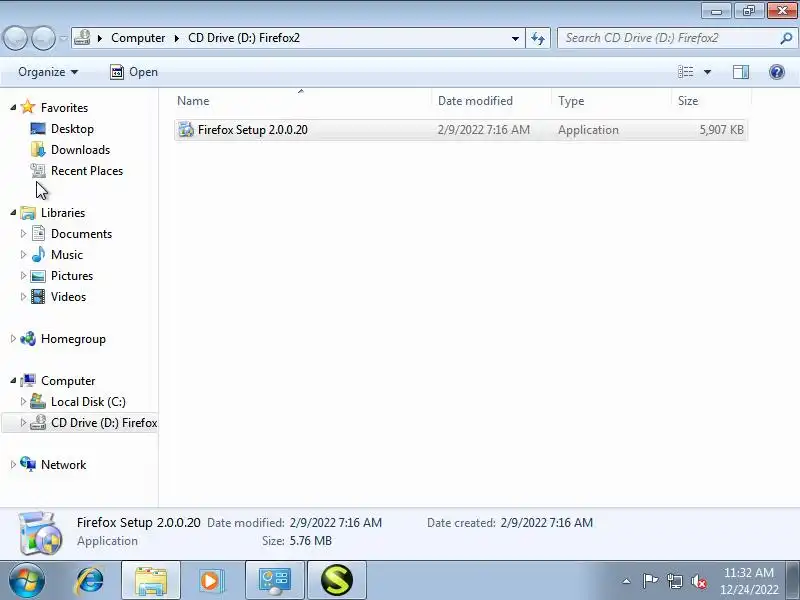Viewport: 800px width, 600px height.
Task: Open Desktop in Favorites
Action: click(x=72, y=129)
